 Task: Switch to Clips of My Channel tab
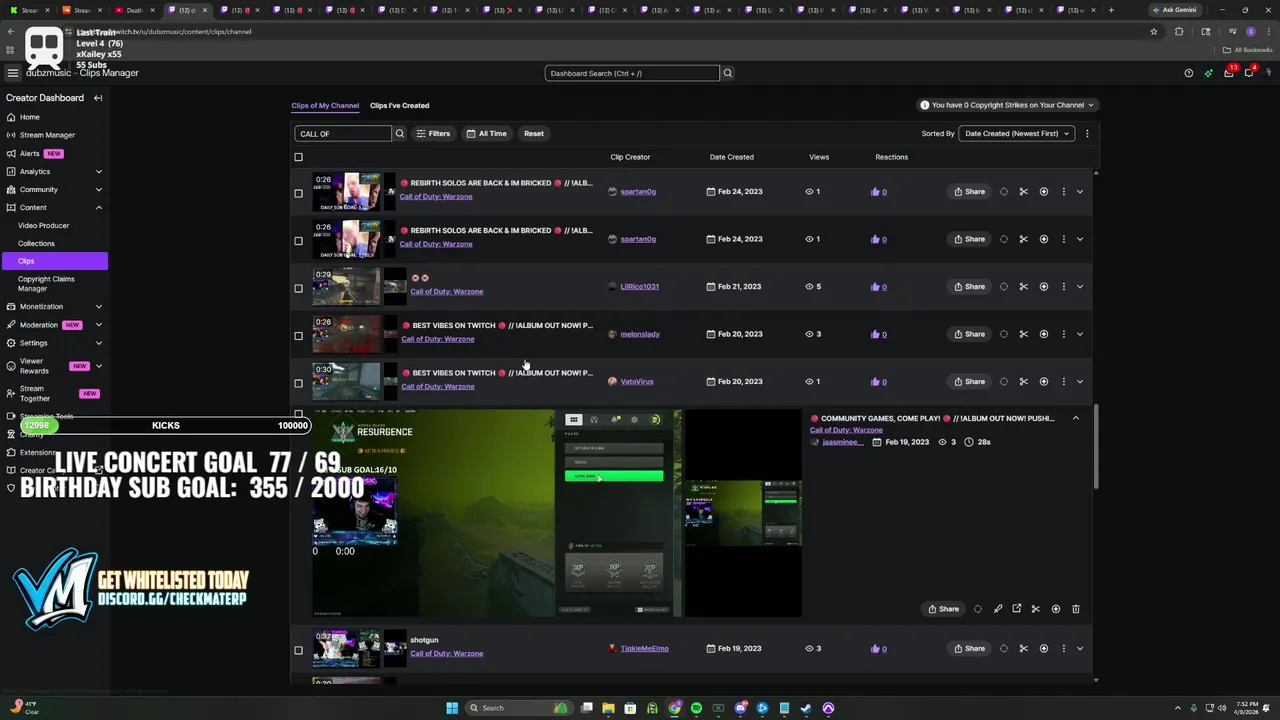tap(325, 105)
